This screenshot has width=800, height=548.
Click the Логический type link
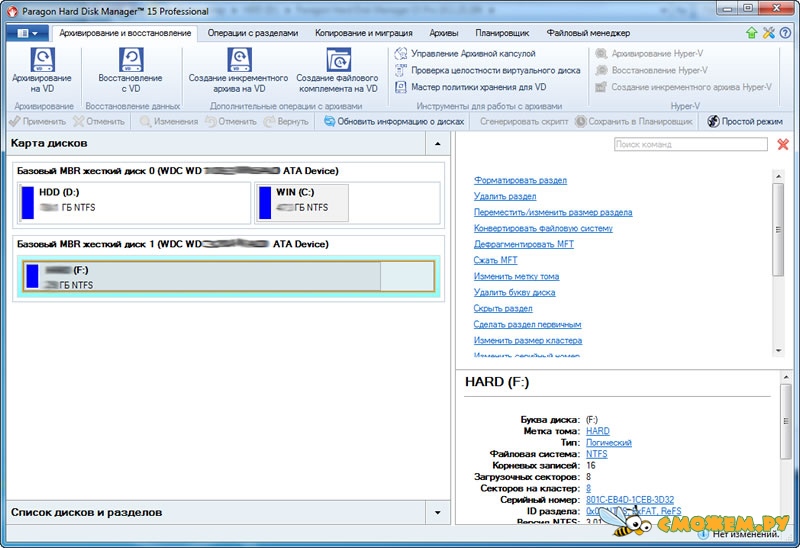(x=609, y=442)
